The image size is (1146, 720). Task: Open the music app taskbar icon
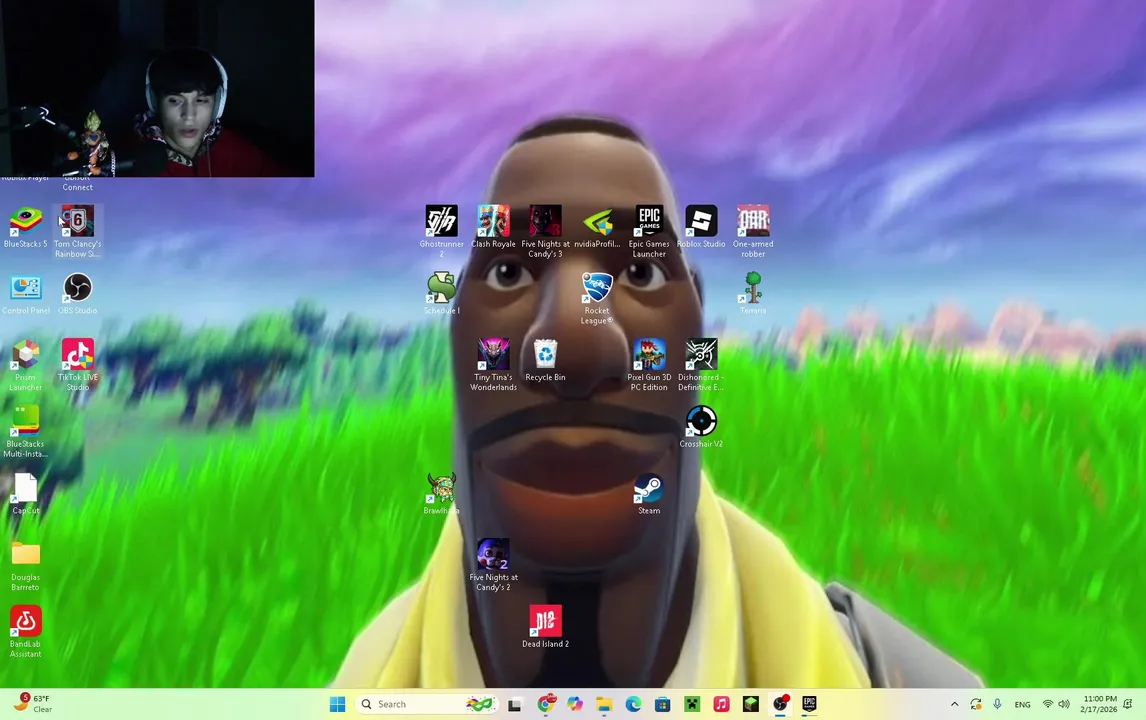(721, 704)
